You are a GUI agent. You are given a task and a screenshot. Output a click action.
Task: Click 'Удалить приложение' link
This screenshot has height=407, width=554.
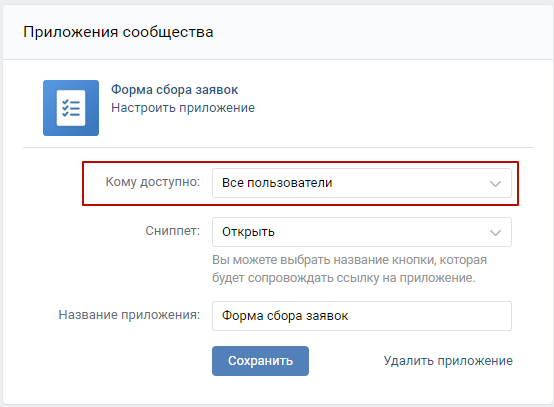click(448, 361)
